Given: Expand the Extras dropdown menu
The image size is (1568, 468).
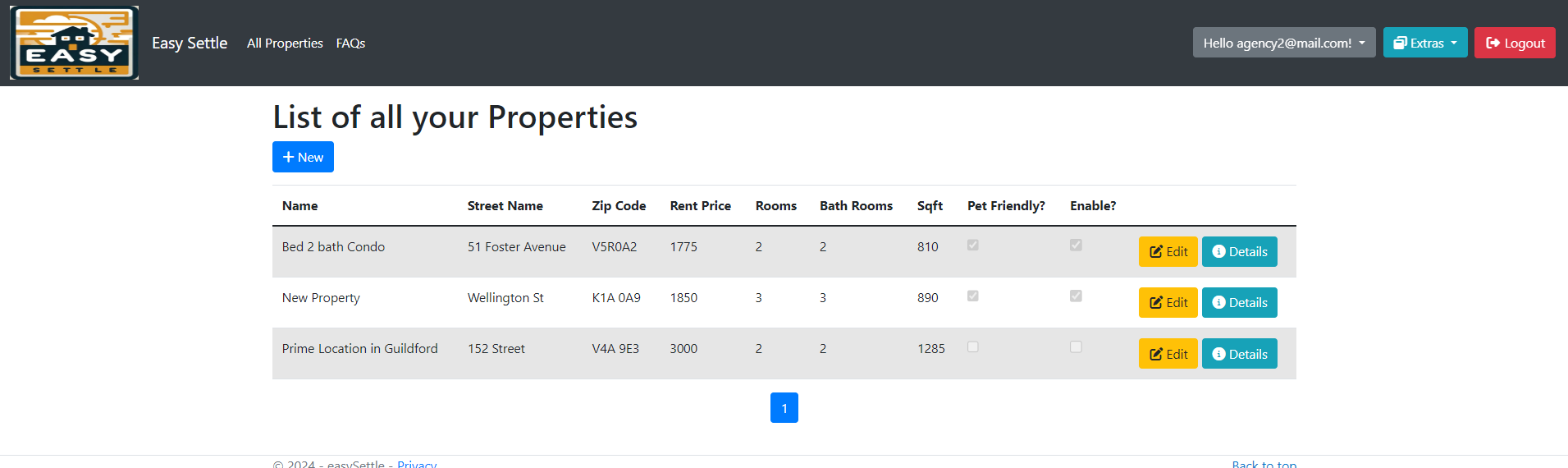Looking at the screenshot, I should [1425, 44].
